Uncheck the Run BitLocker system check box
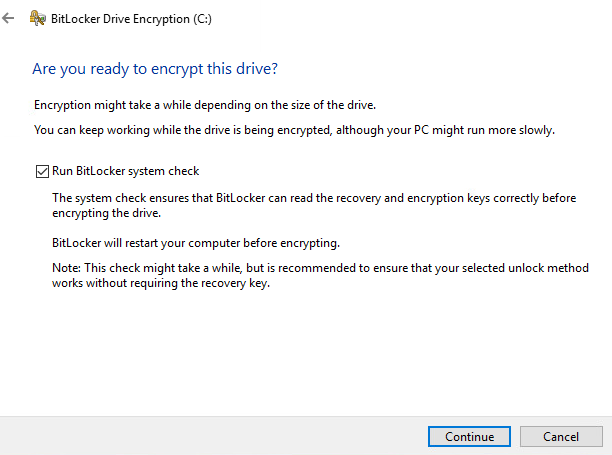Screen dimensions: 612x455 [x=42, y=171]
